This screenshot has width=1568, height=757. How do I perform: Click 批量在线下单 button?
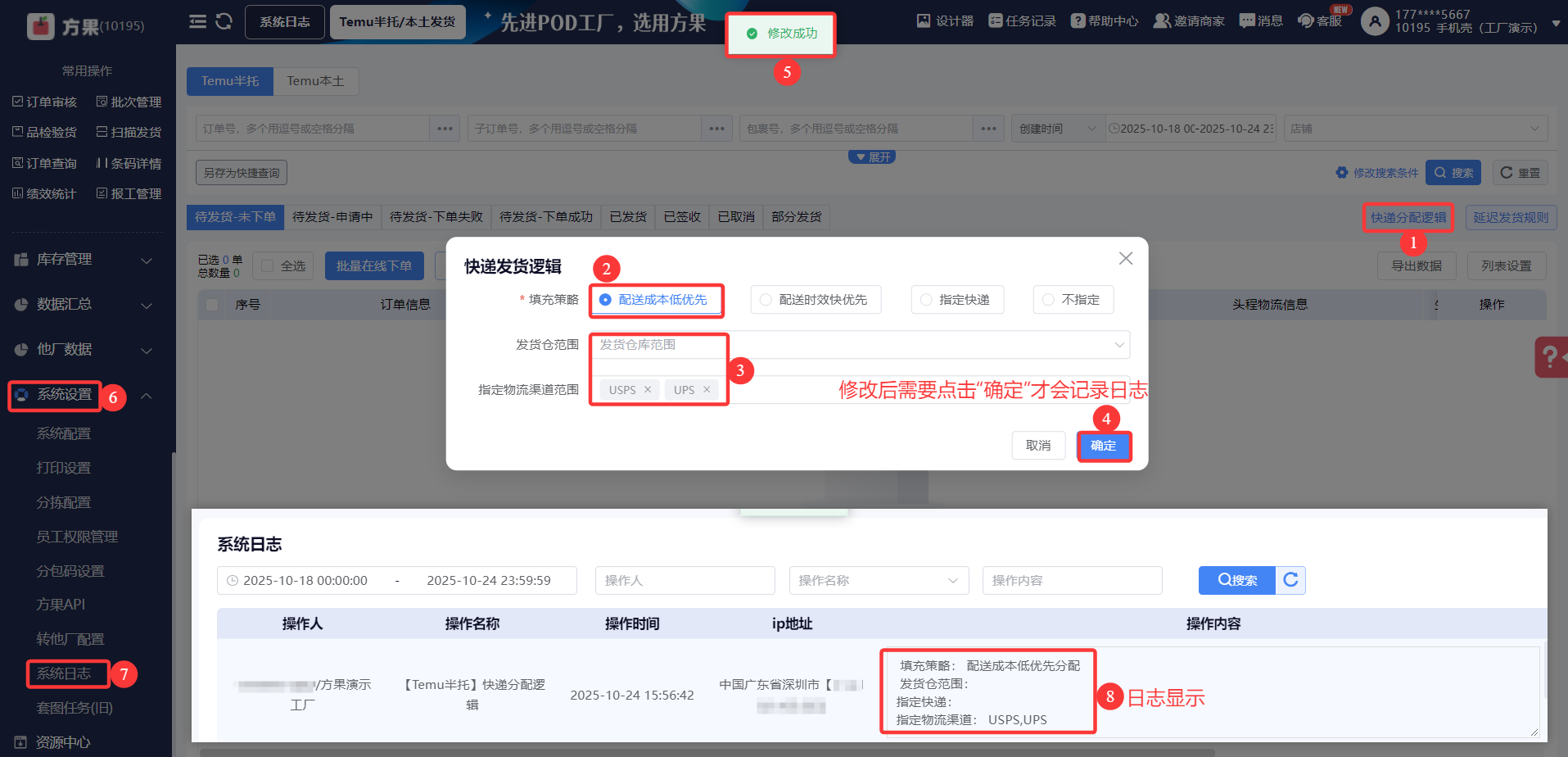click(374, 266)
